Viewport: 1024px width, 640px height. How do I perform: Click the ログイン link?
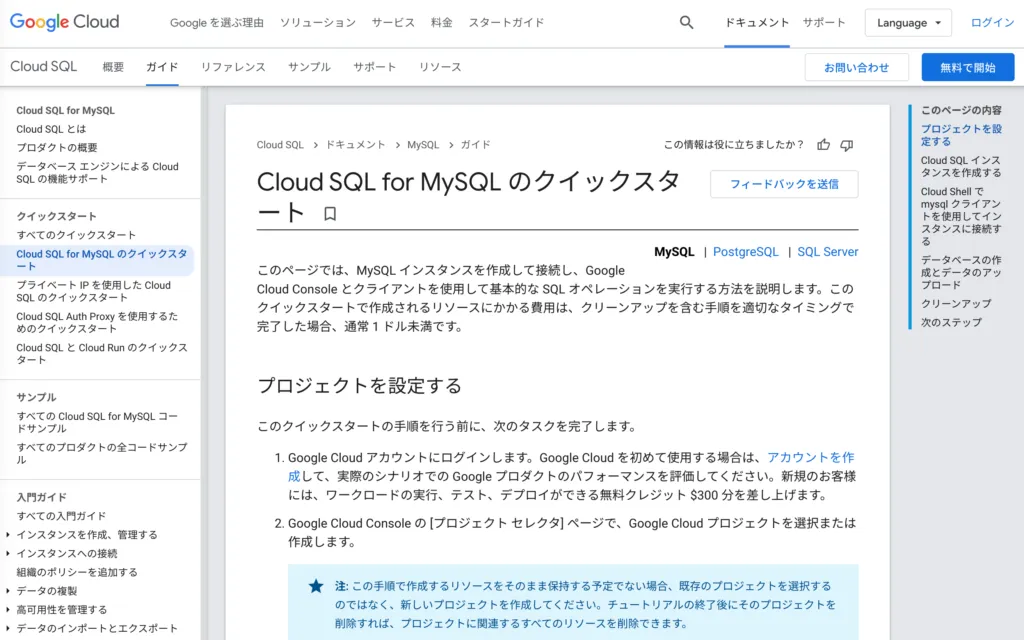(x=992, y=22)
